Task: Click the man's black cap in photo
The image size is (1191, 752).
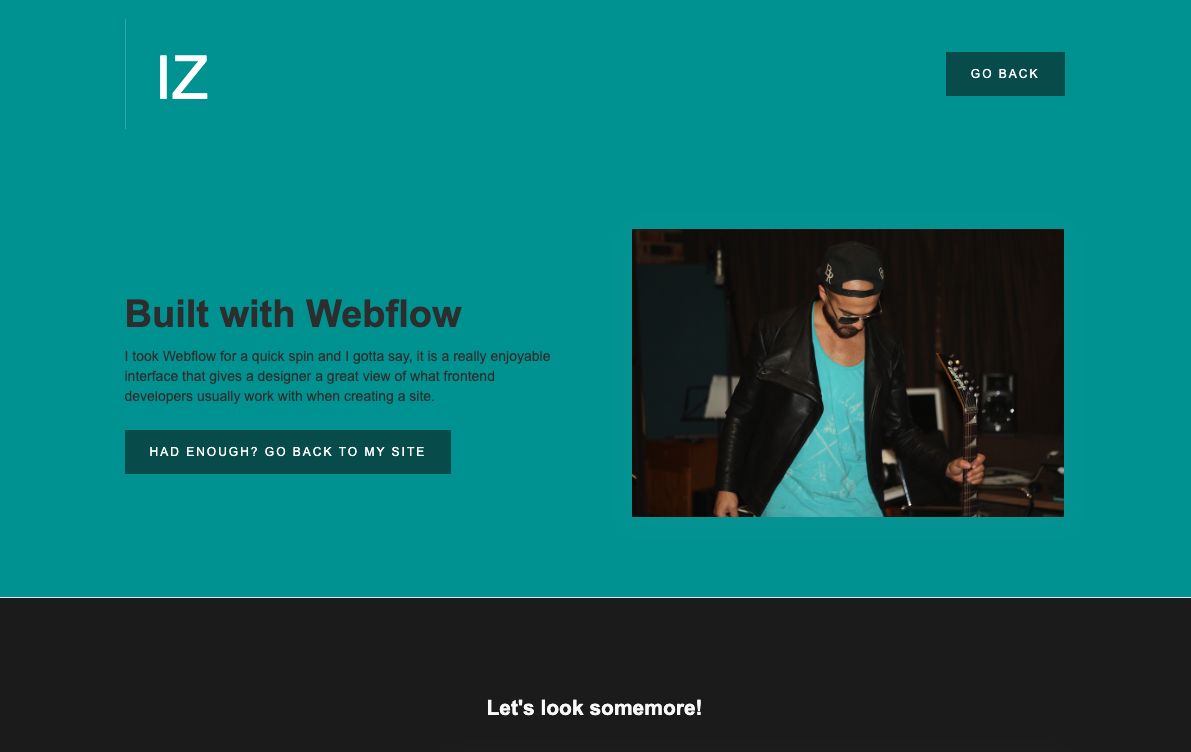Action: (x=852, y=267)
